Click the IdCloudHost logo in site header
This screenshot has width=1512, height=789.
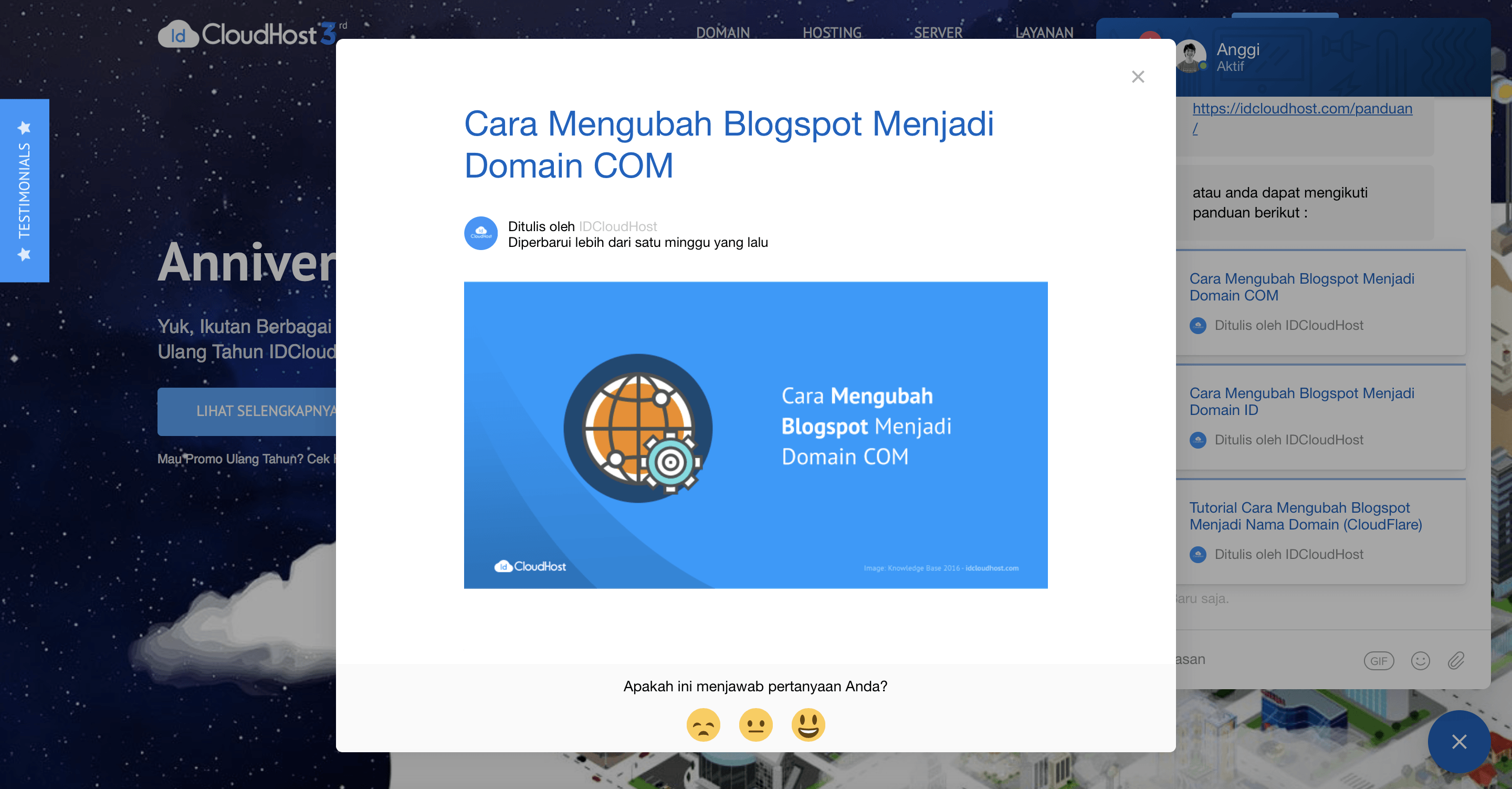(x=253, y=34)
